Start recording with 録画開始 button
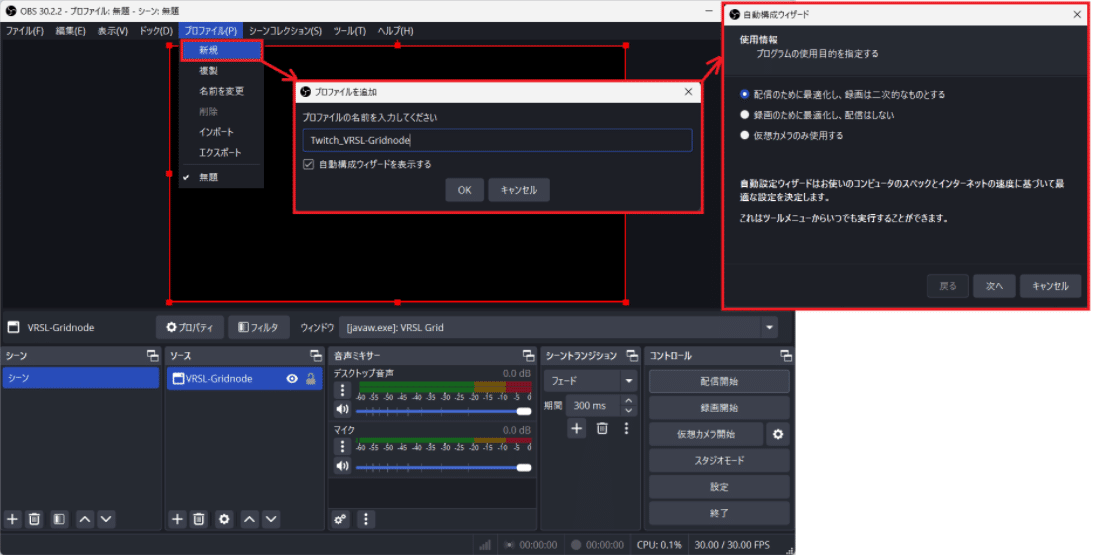Screen dimensions: 1098x555 (x=719, y=408)
